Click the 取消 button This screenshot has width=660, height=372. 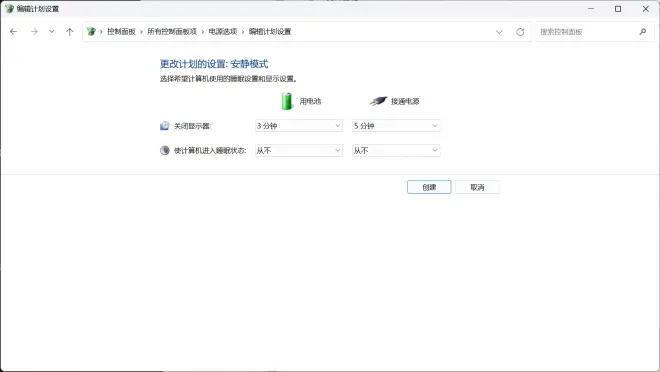[x=477, y=187]
